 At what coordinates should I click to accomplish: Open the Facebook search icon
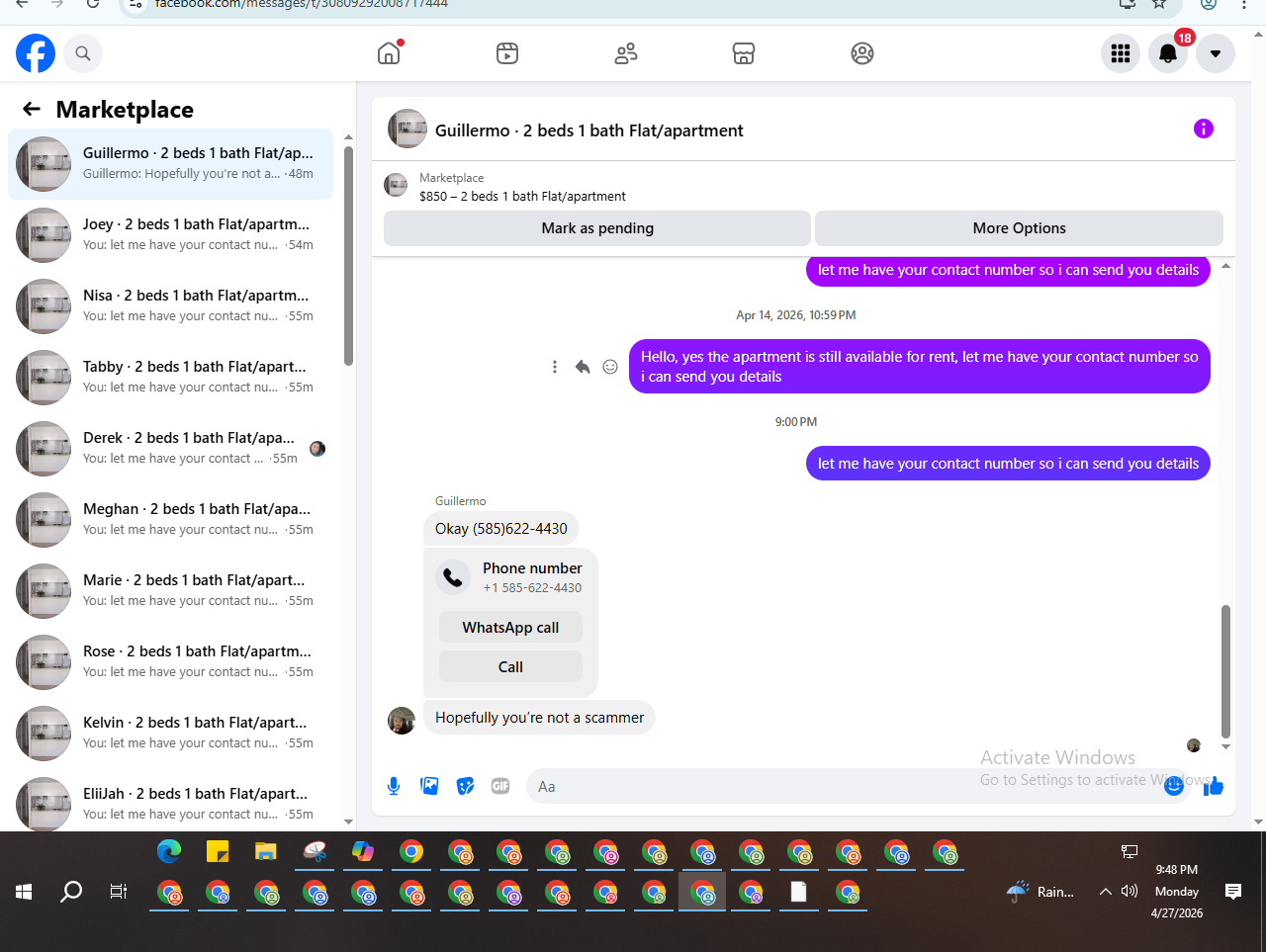click(x=83, y=53)
